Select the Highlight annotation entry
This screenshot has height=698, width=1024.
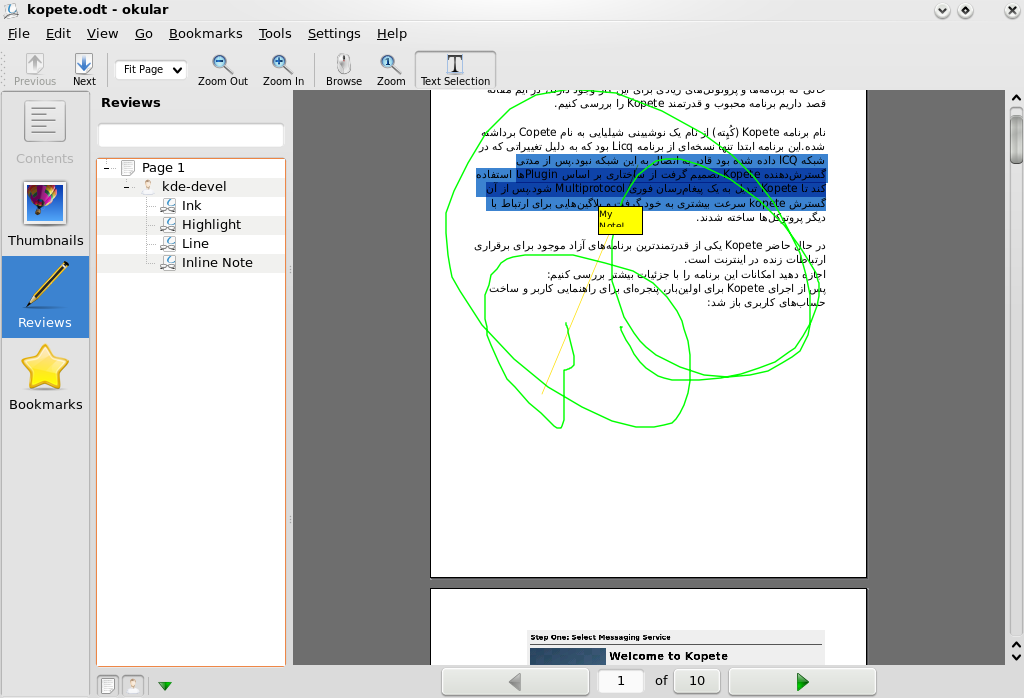(191, 225)
